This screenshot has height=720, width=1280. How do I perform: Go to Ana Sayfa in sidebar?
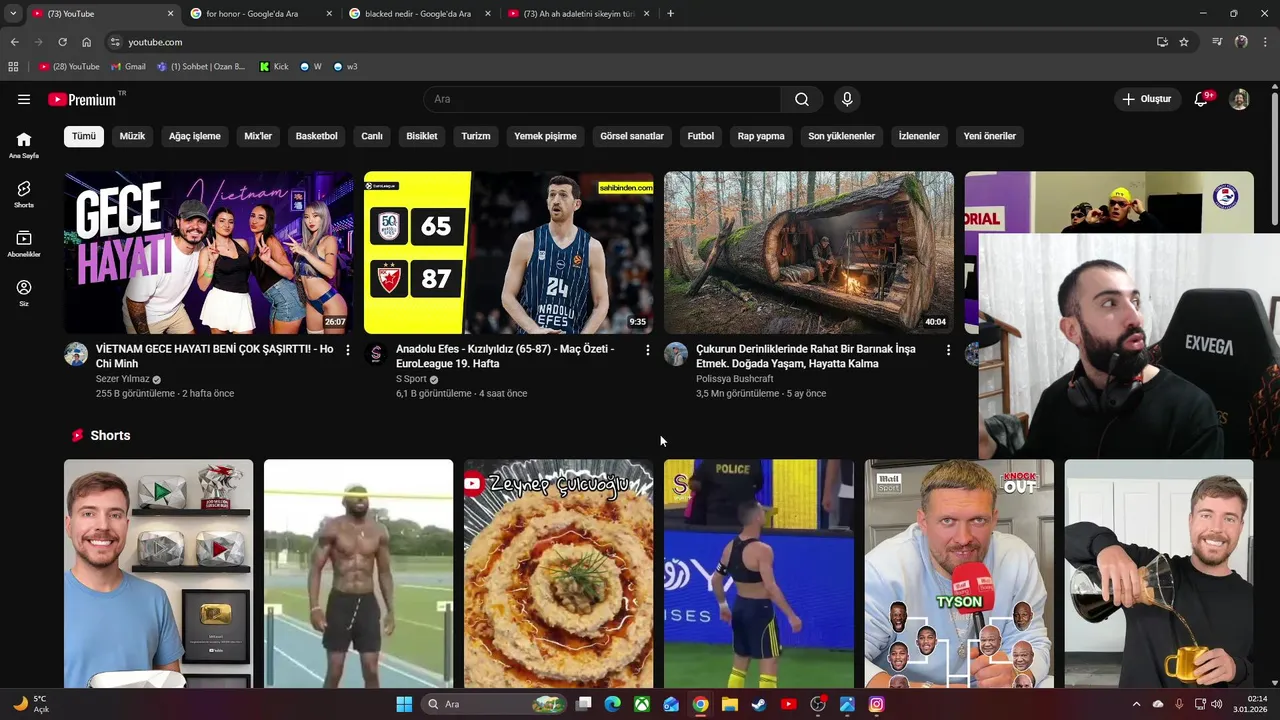(24, 145)
